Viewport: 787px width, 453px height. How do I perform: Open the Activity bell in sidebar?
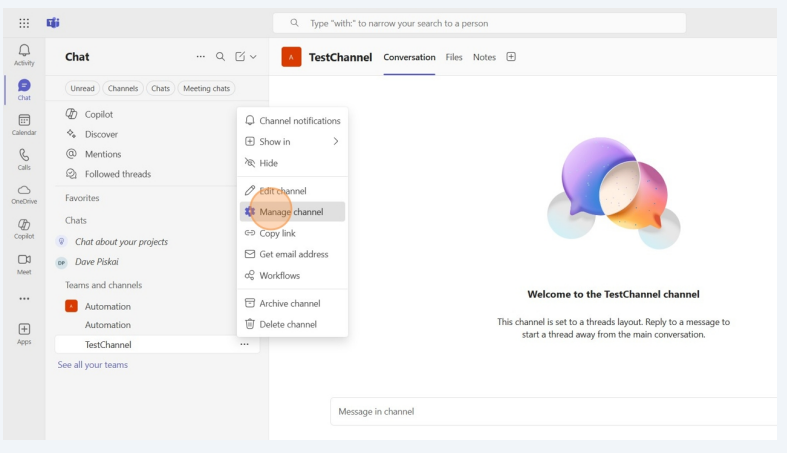tap(24, 54)
